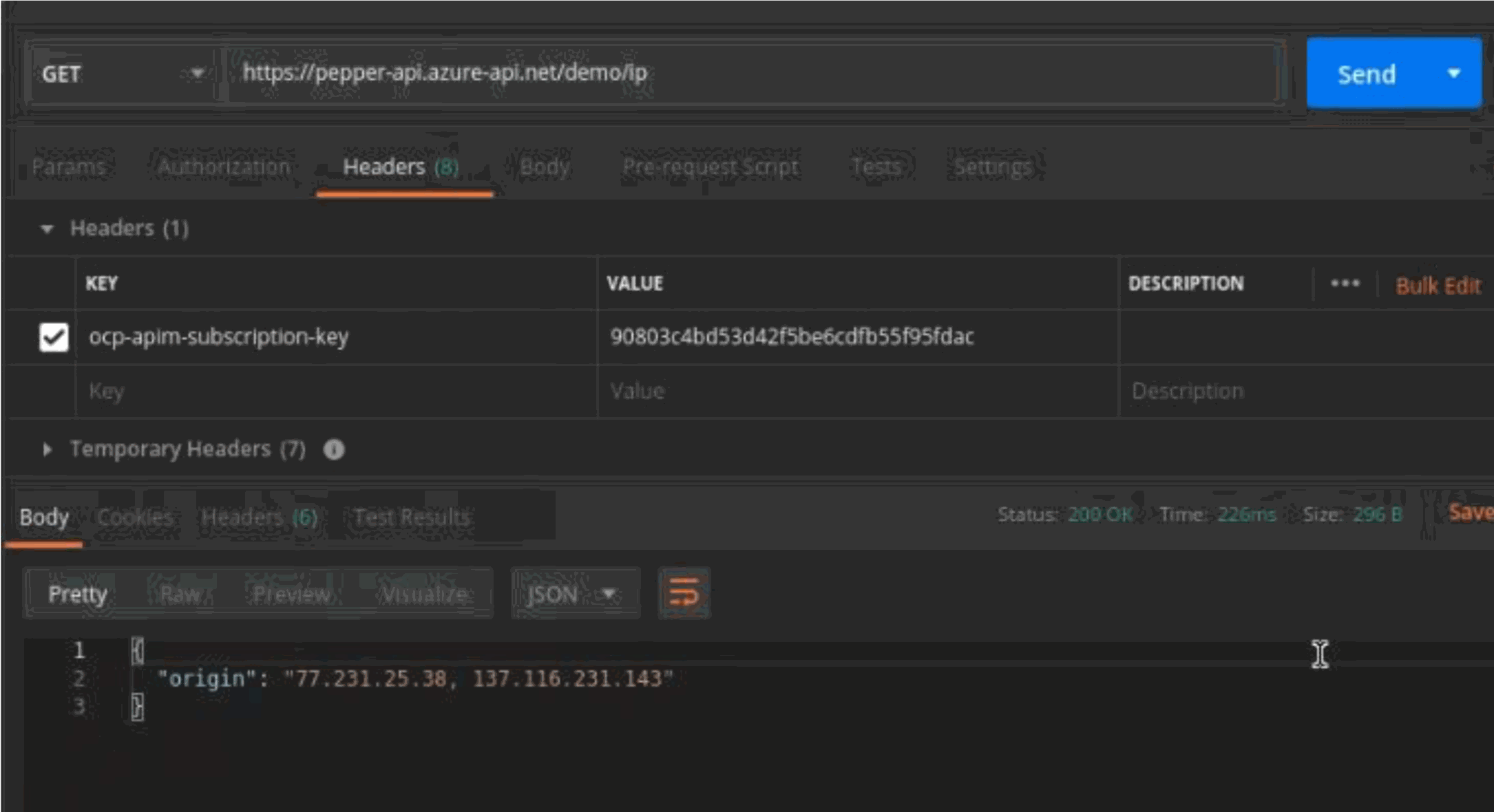Click the DESCRIPTION column header
The width and height of the screenshot is (1494, 812).
[x=1186, y=284]
